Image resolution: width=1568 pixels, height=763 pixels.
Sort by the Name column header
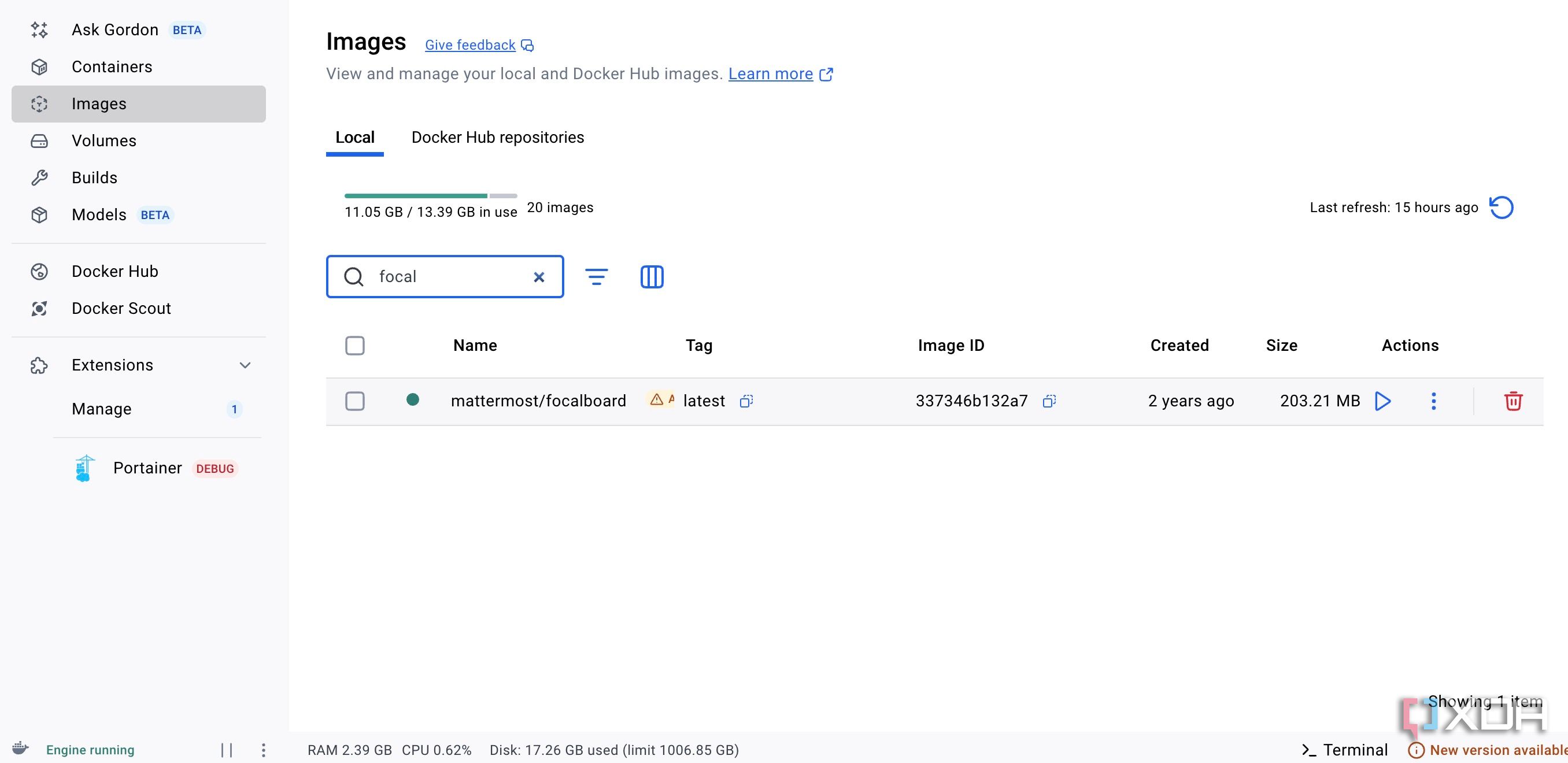475,346
